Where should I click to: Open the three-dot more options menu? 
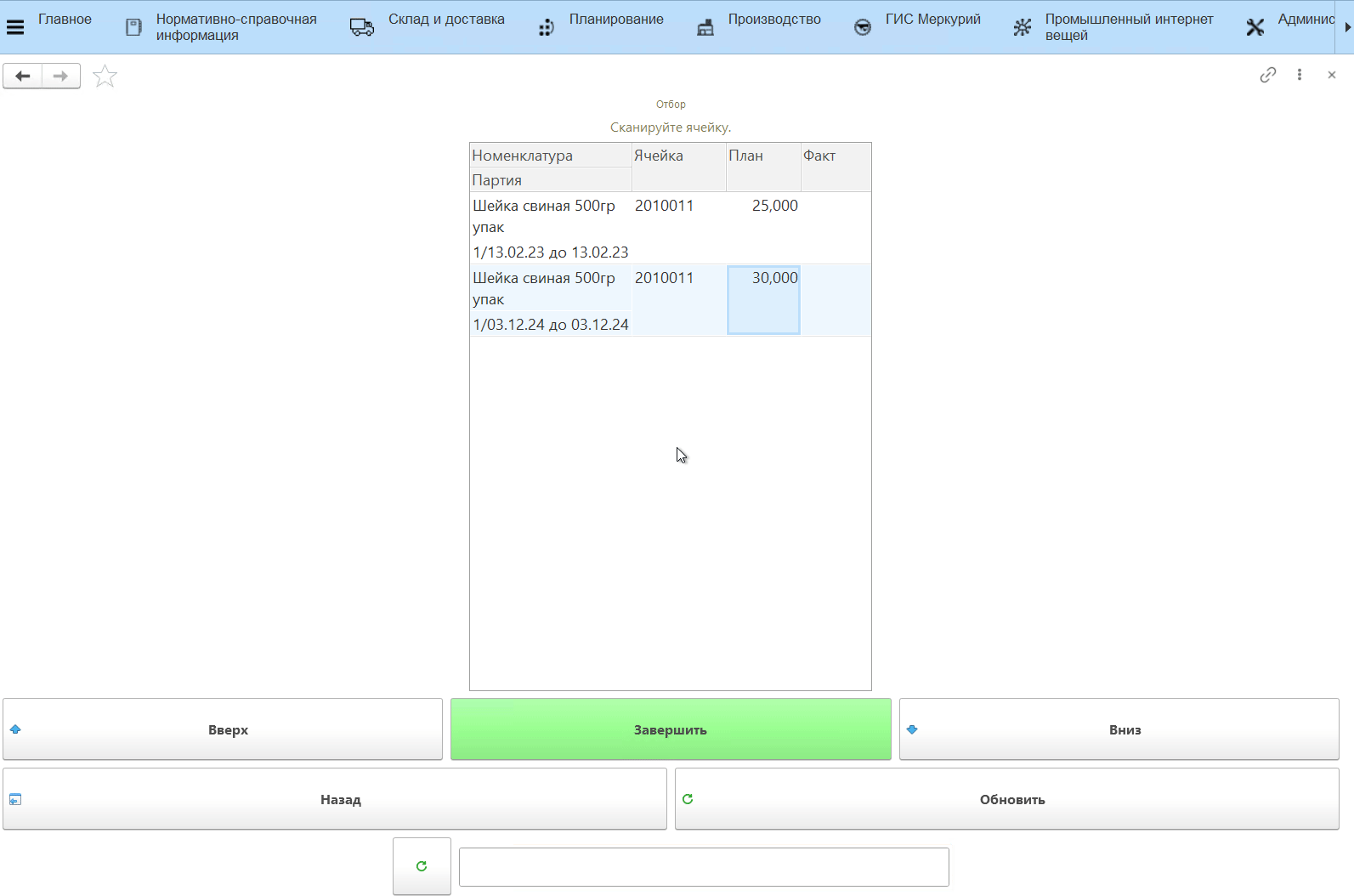(1299, 75)
